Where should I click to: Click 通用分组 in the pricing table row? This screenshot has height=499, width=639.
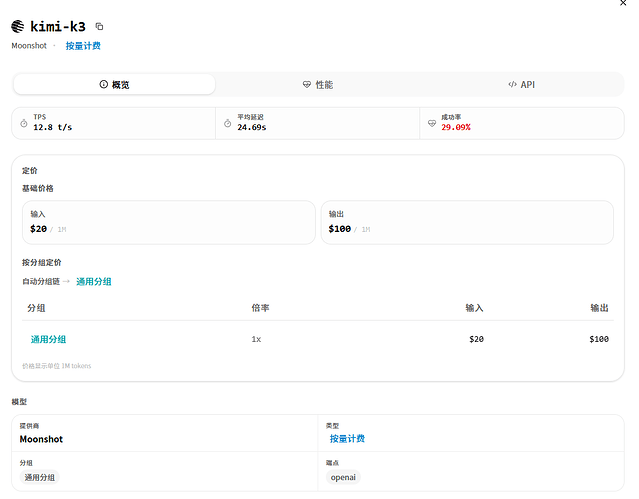point(48,339)
